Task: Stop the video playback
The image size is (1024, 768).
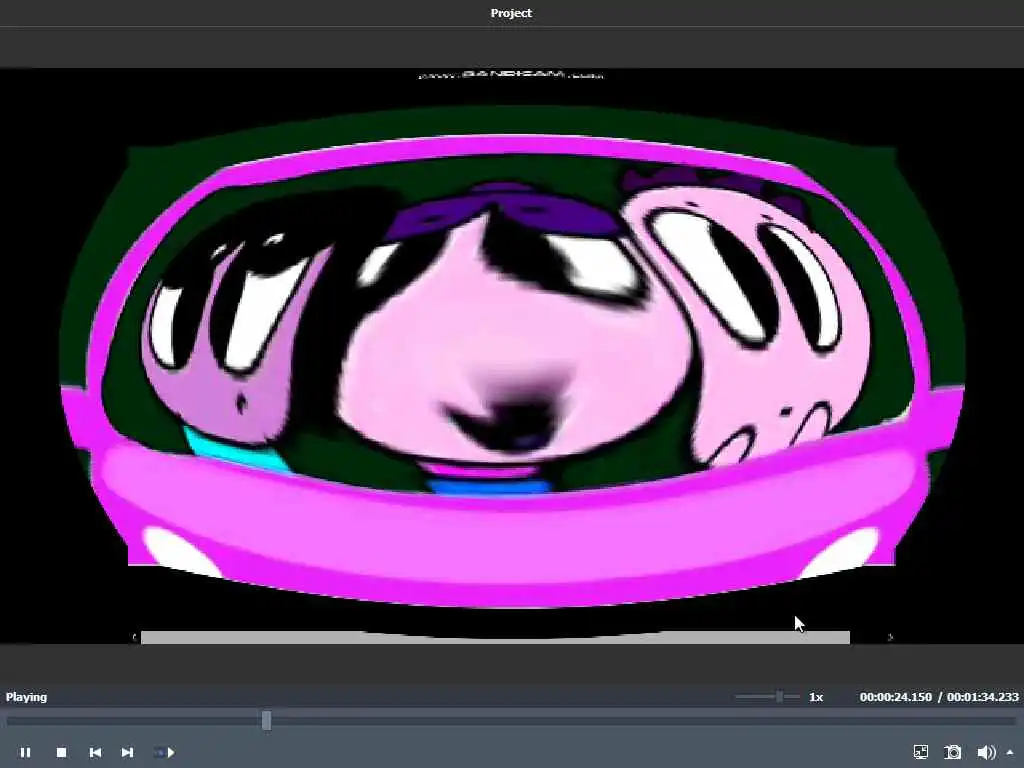Action: (x=61, y=752)
